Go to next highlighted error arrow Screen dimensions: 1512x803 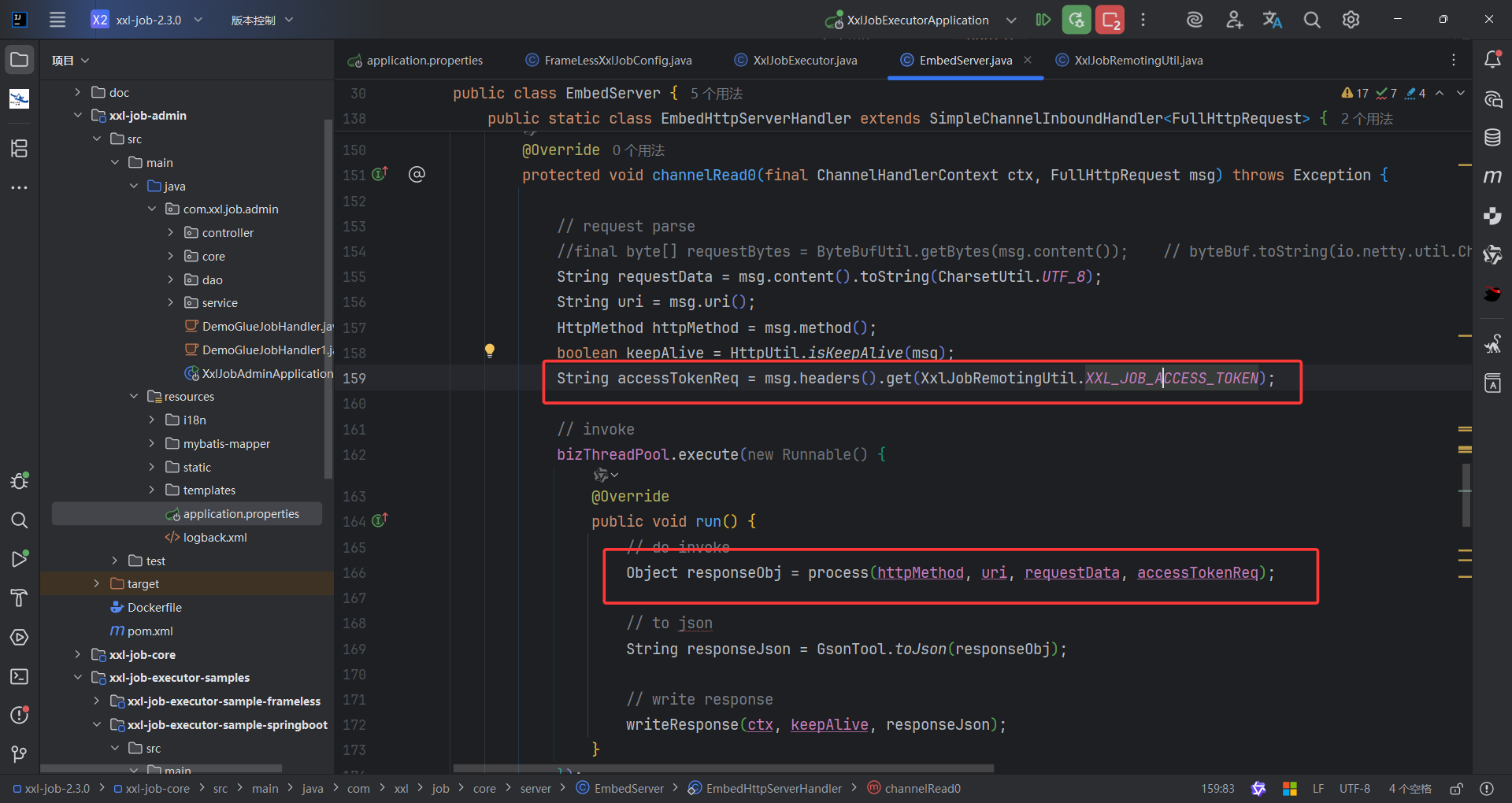point(1461,93)
